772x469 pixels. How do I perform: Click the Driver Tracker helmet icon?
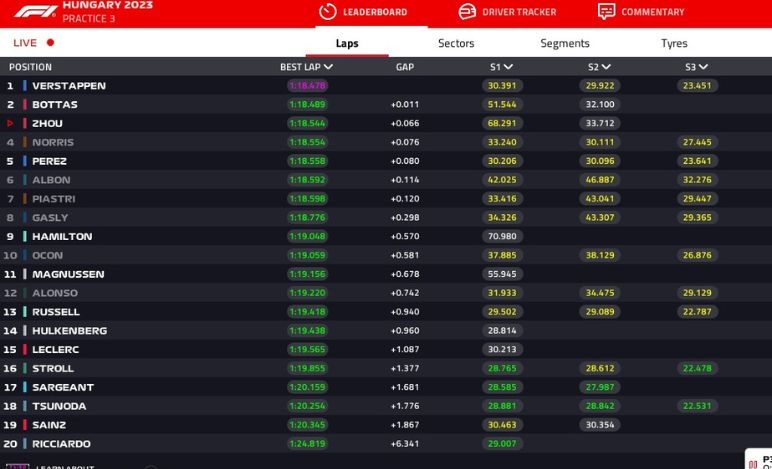[467, 12]
